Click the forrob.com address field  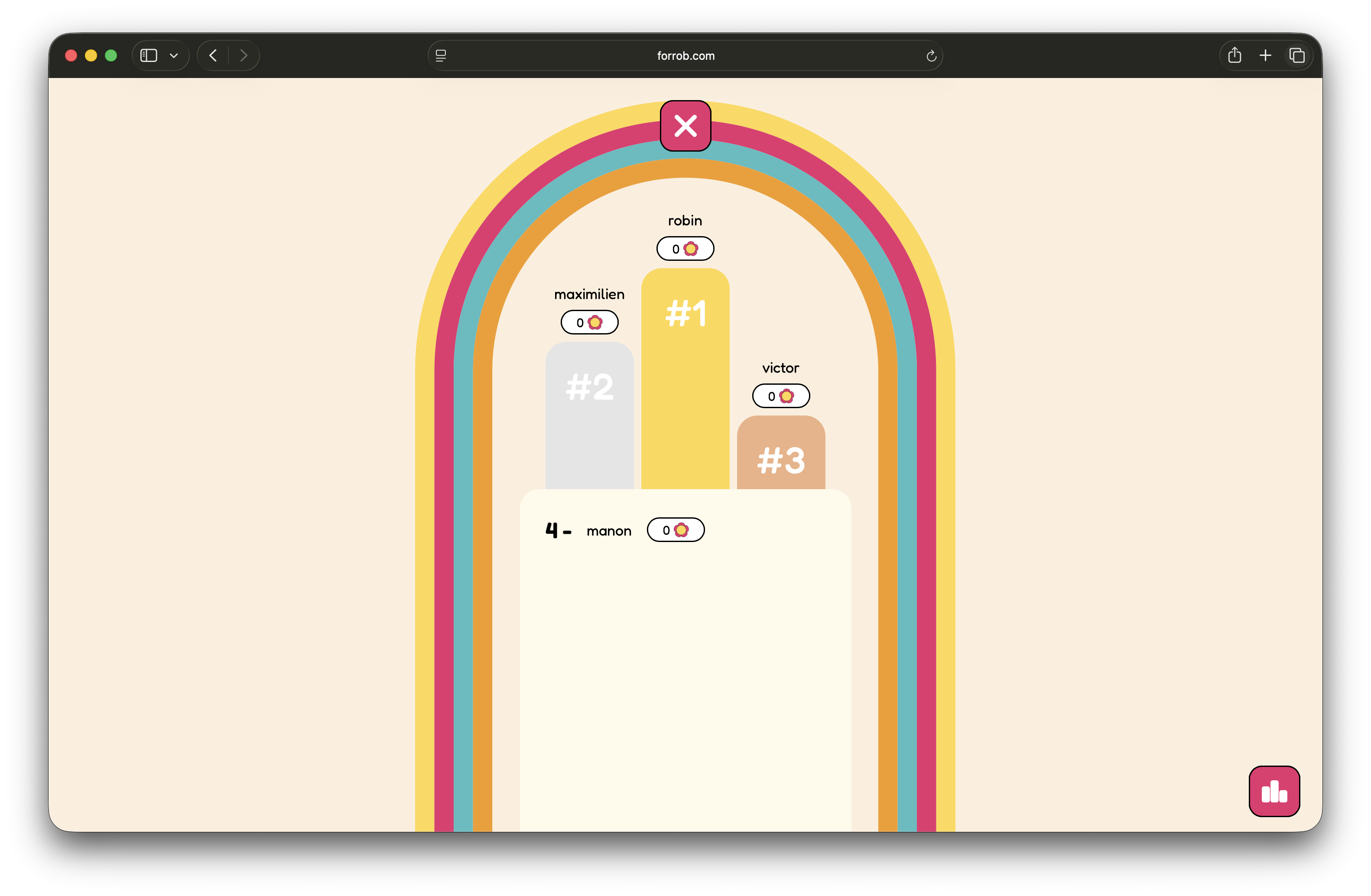click(685, 56)
